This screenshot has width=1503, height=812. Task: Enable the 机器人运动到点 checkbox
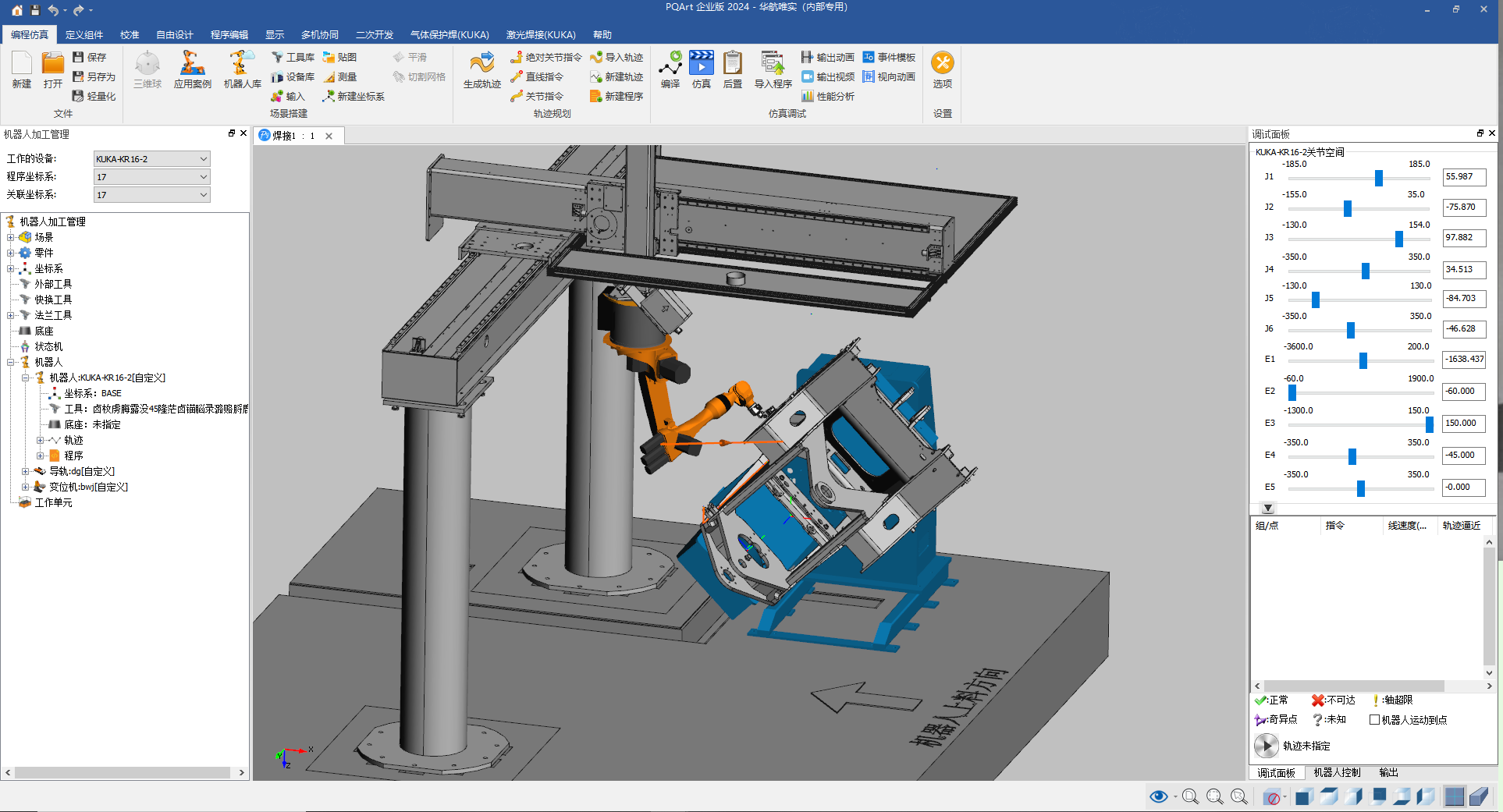(1374, 720)
